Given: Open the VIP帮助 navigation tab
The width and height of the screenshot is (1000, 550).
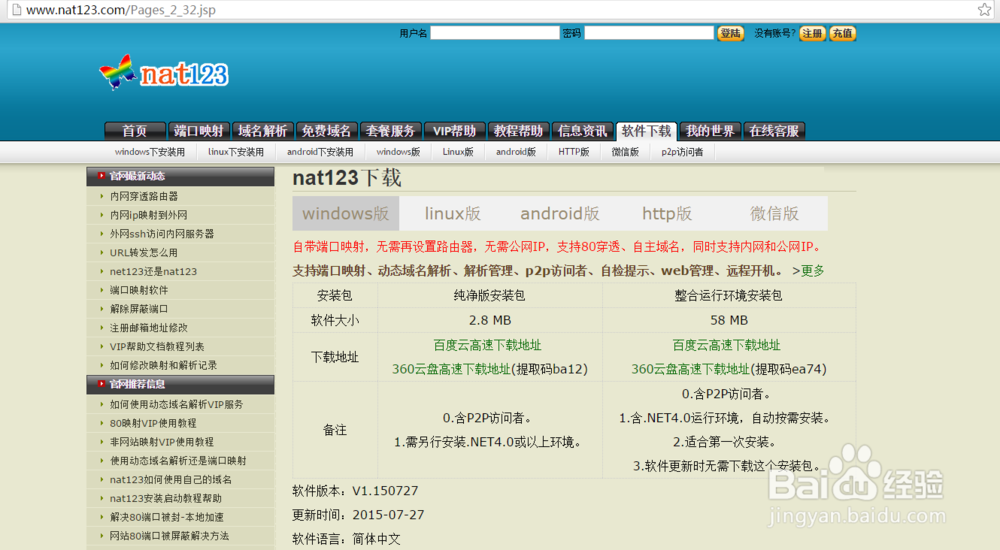Looking at the screenshot, I should click(x=455, y=131).
